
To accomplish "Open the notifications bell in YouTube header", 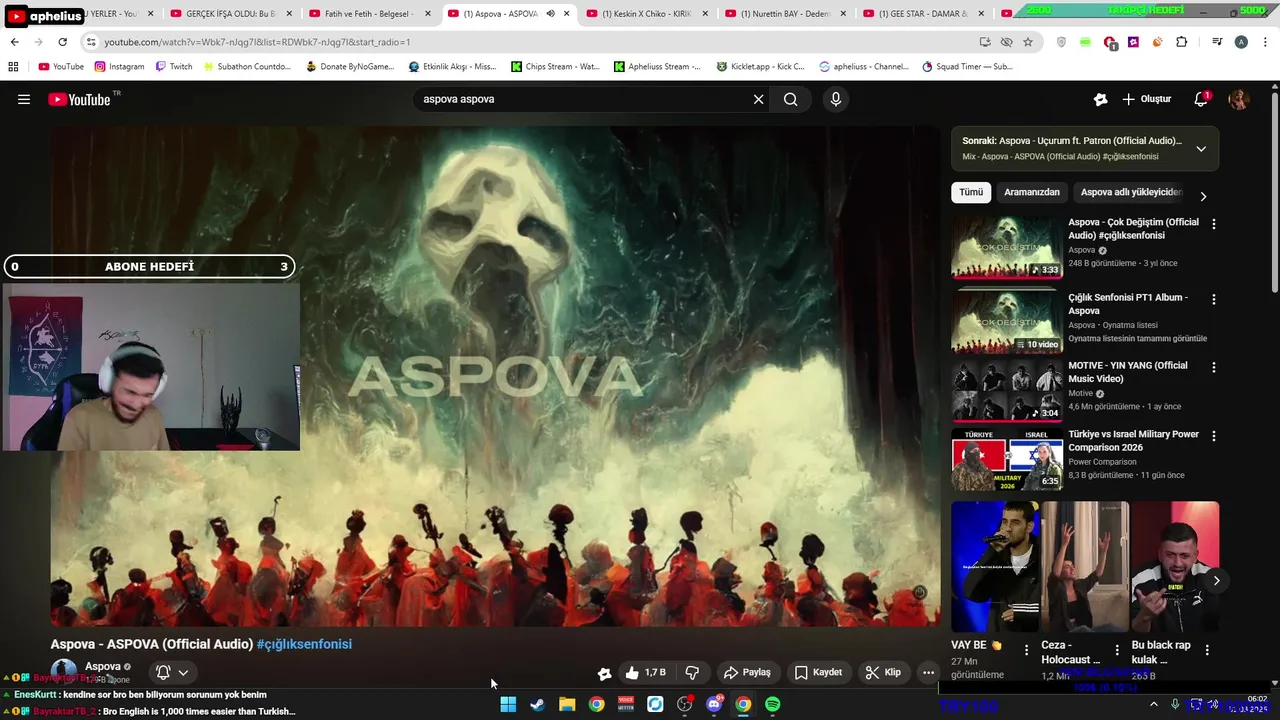I will [x=1201, y=99].
